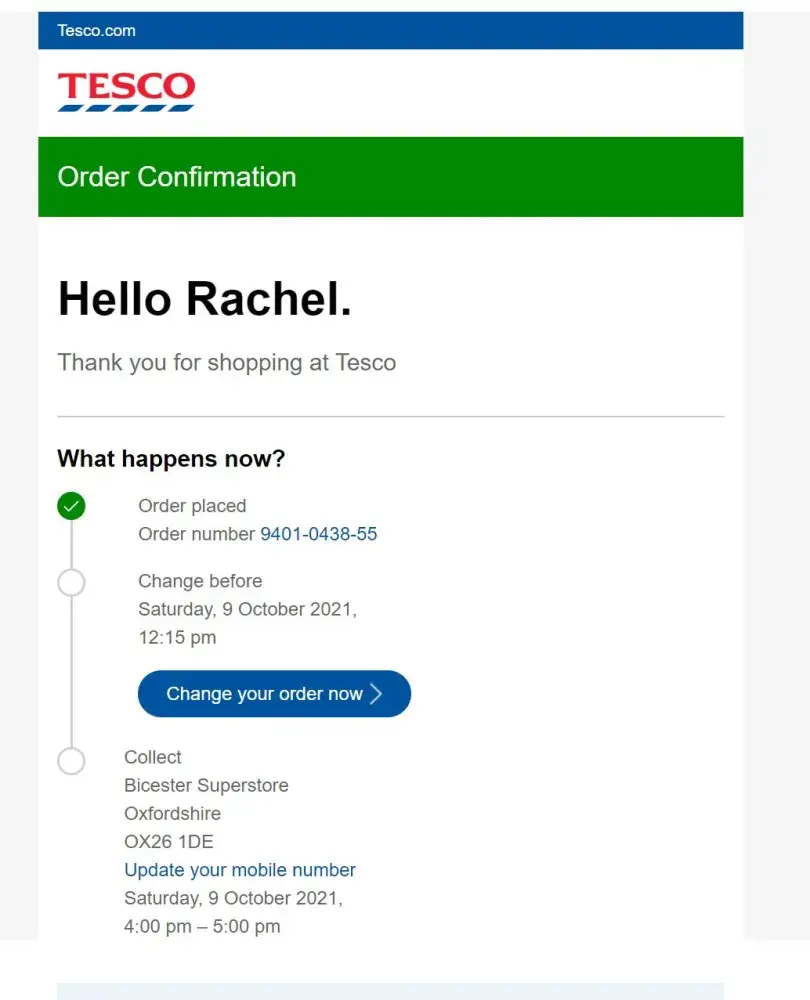Click the Change before step label

click(200, 581)
